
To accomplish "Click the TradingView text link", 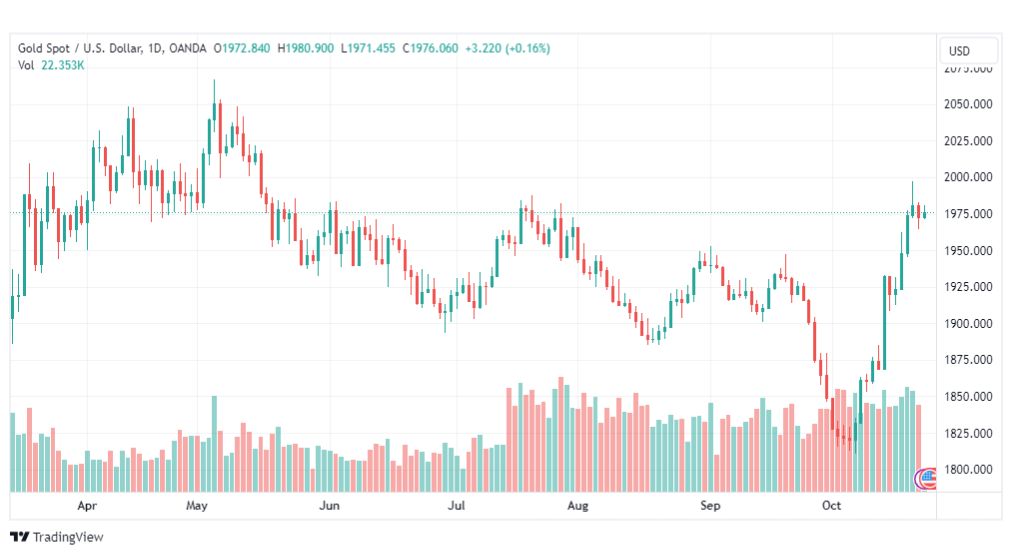I will 68,537.
